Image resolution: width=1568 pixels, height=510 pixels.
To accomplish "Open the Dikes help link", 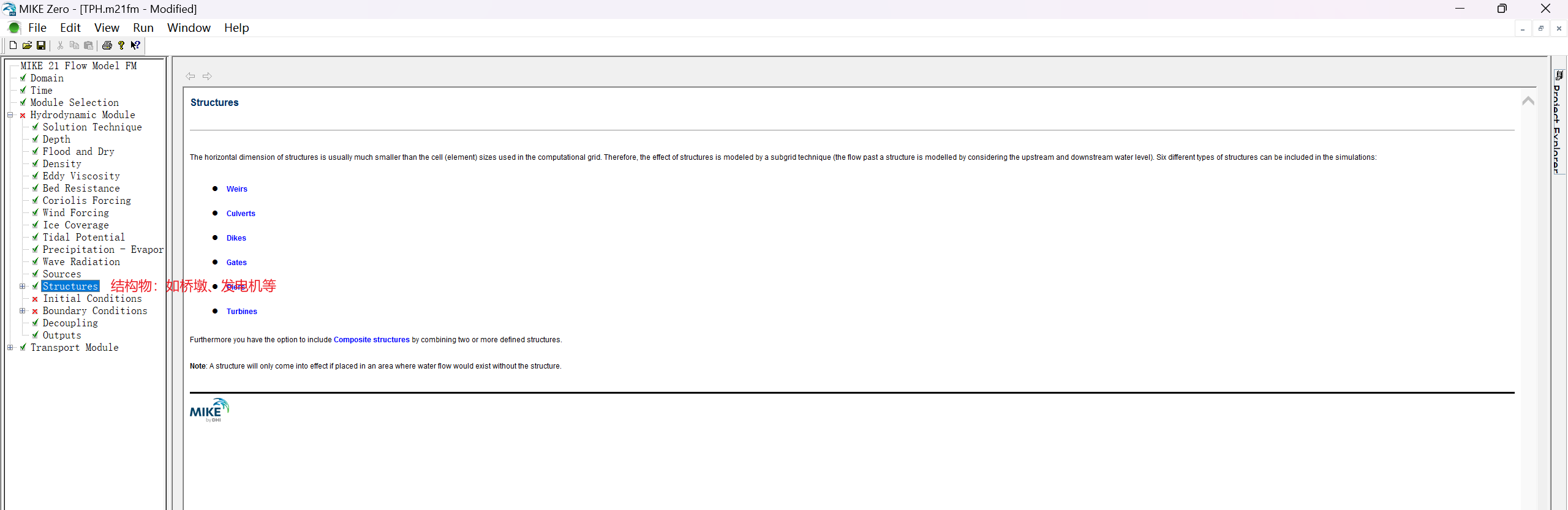I will tap(236, 238).
